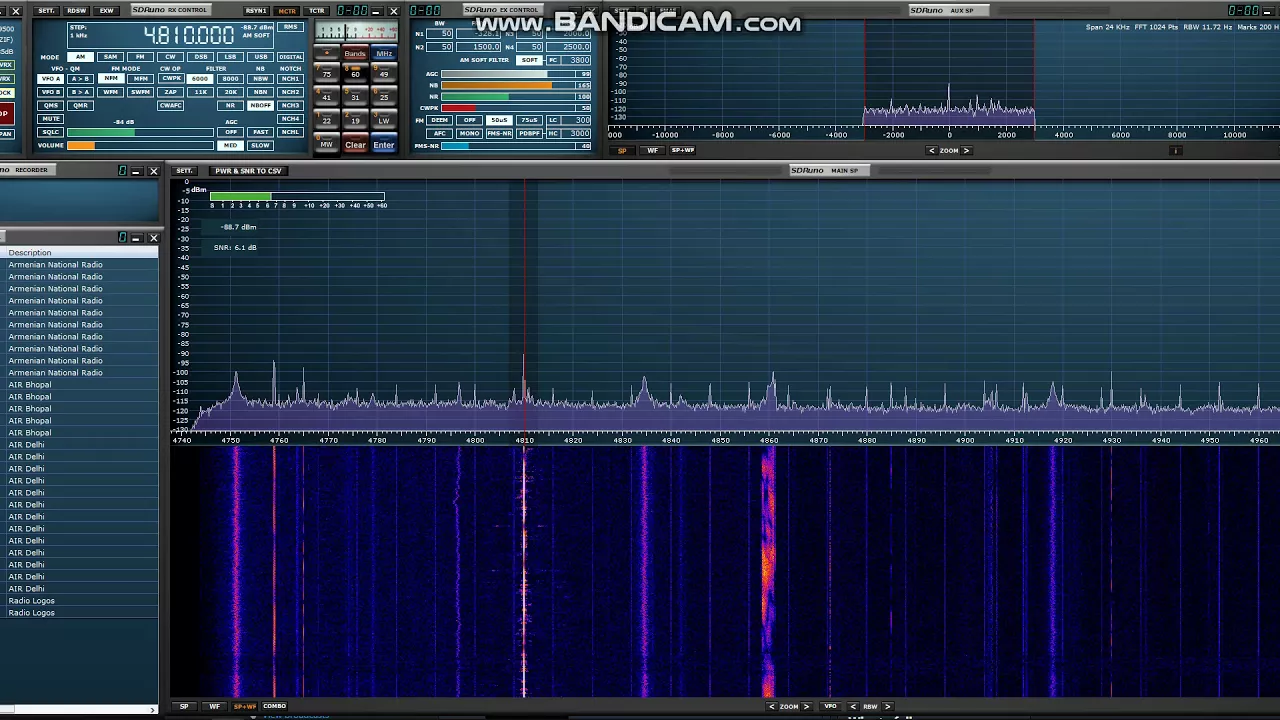The image size is (1280, 720).
Task: Toggle SOFT AM filter in EX Control
Action: (x=529, y=60)
